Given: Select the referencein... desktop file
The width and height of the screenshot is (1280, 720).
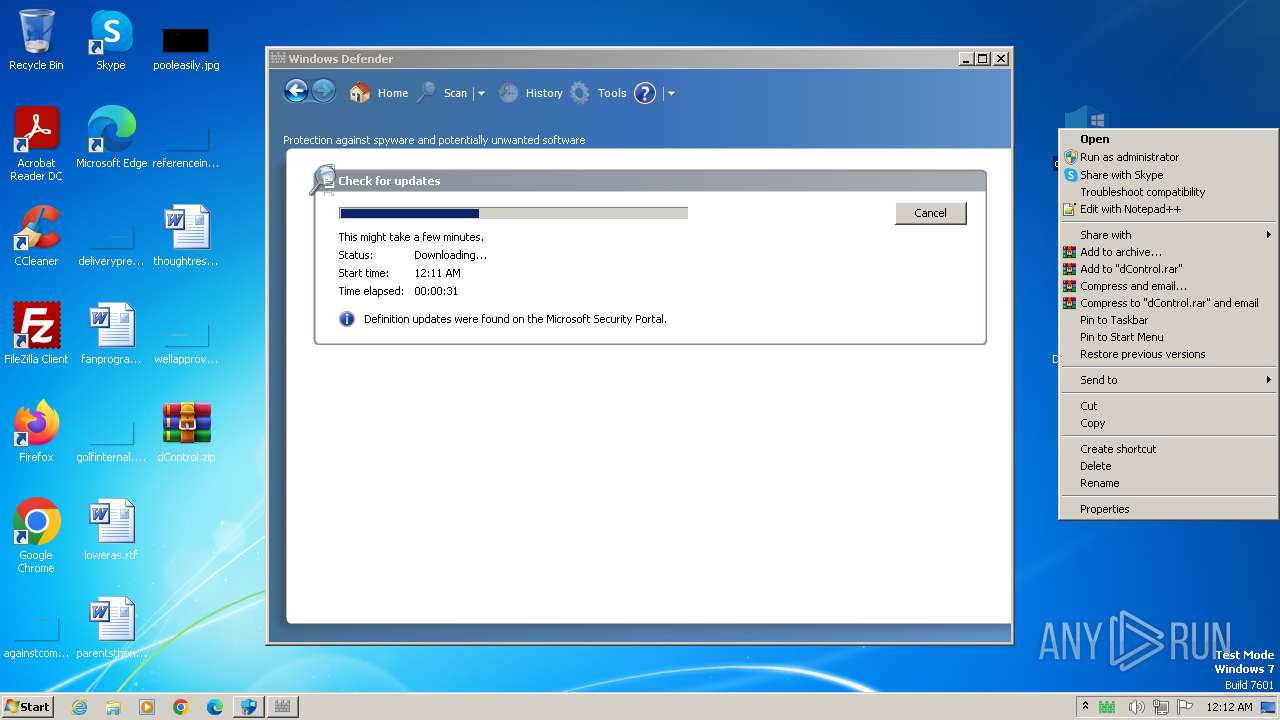Looking at the screenshot, I should coord(186,145).
